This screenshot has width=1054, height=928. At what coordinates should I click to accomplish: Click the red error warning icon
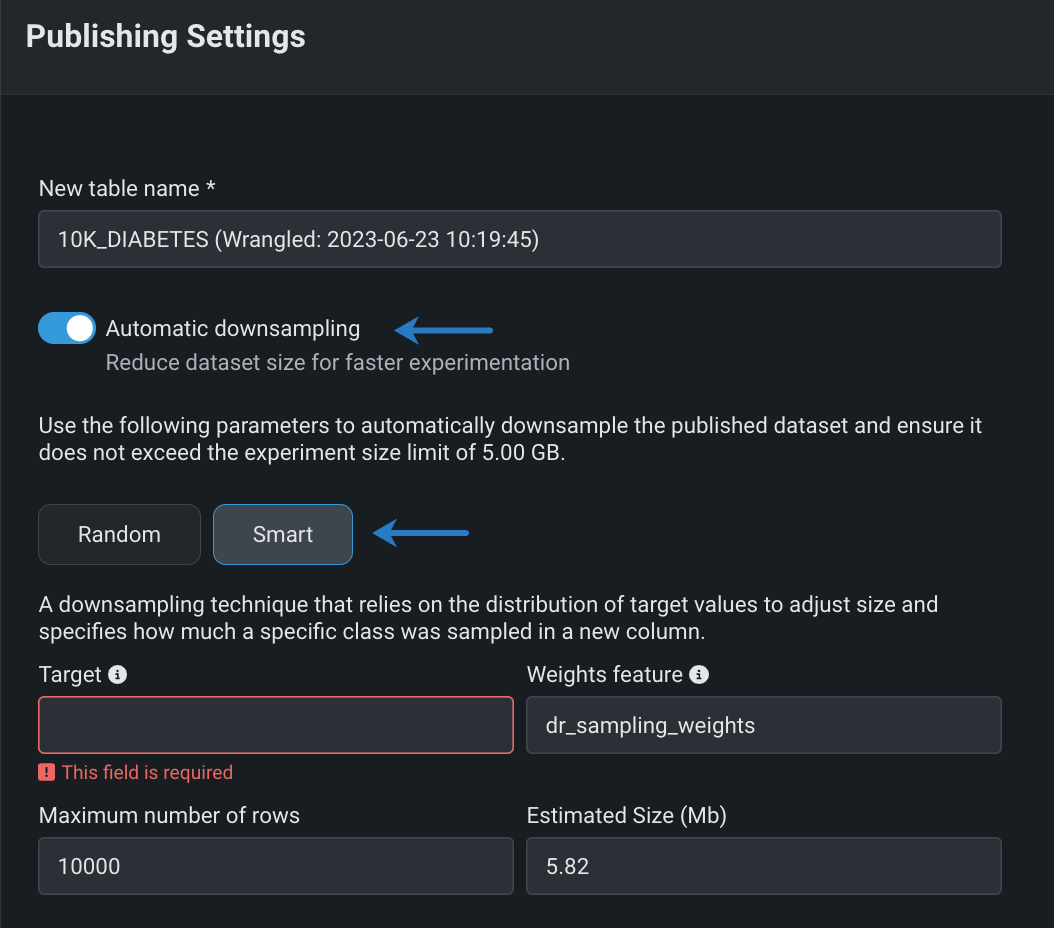click(47, 772)
